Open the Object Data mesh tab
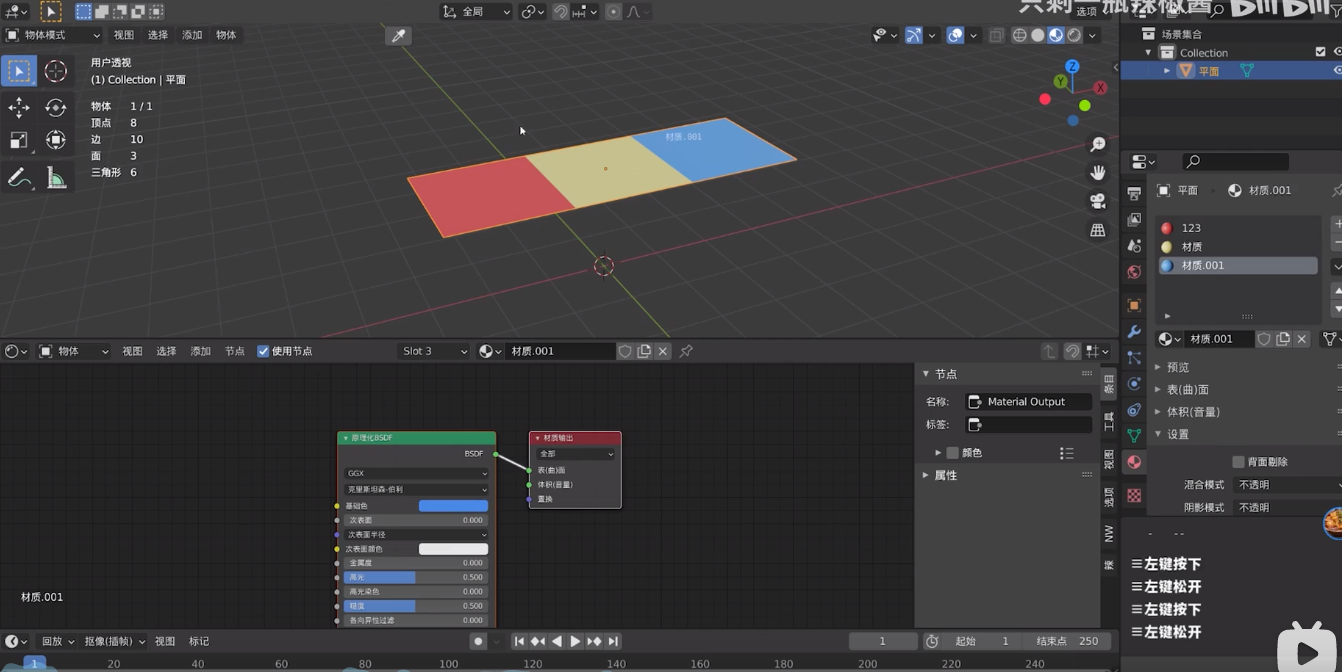The image size is (1342, 672). (1134, 436)
